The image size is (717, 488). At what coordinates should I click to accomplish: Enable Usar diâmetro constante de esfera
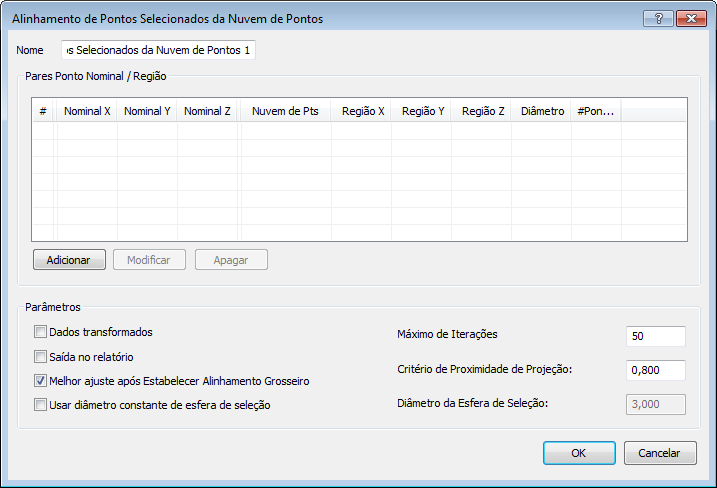point(41,405)
